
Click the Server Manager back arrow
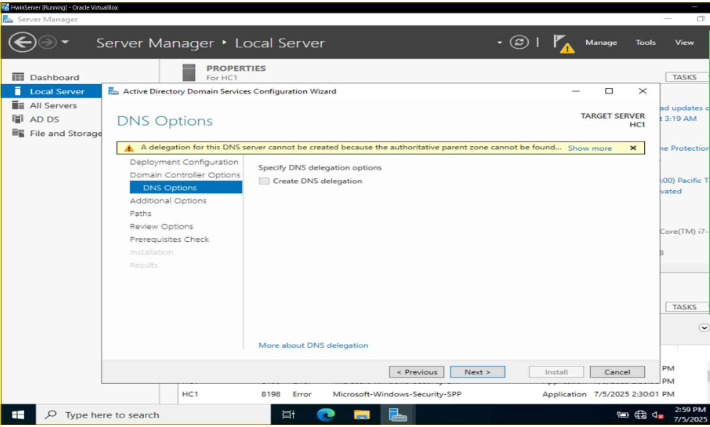[22, 43]
